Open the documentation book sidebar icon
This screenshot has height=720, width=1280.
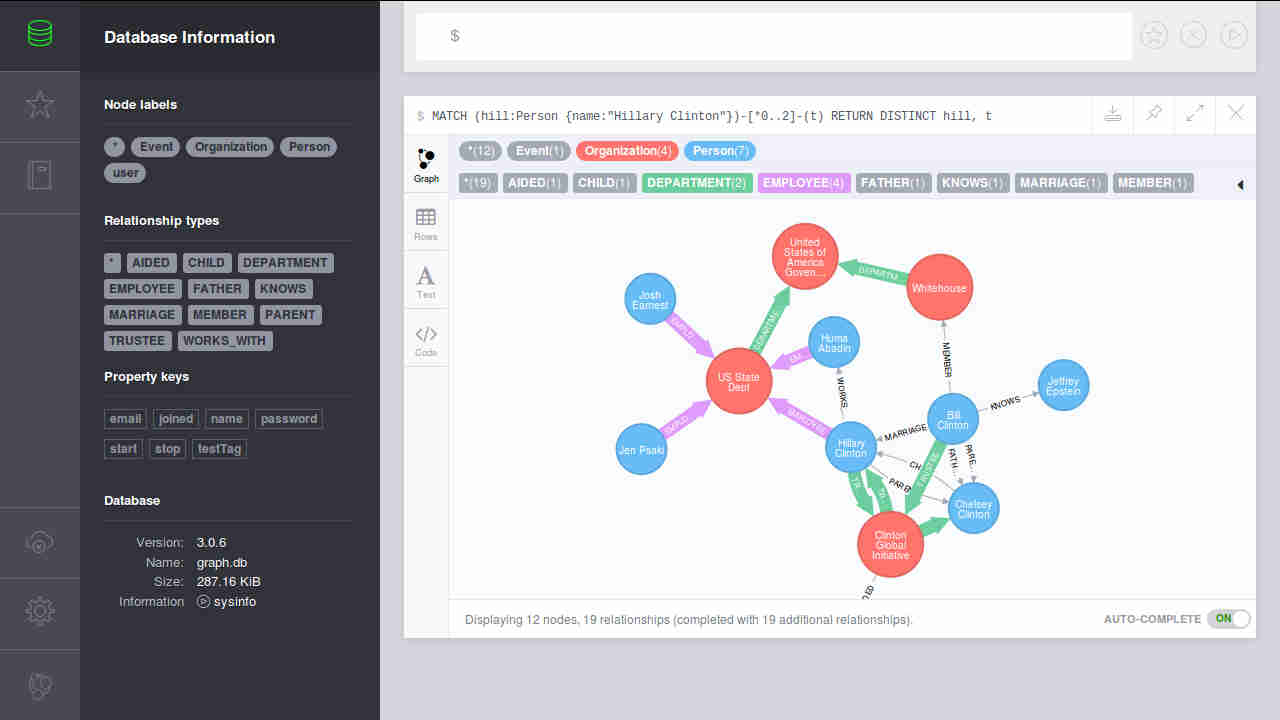[x=40, y=176]
